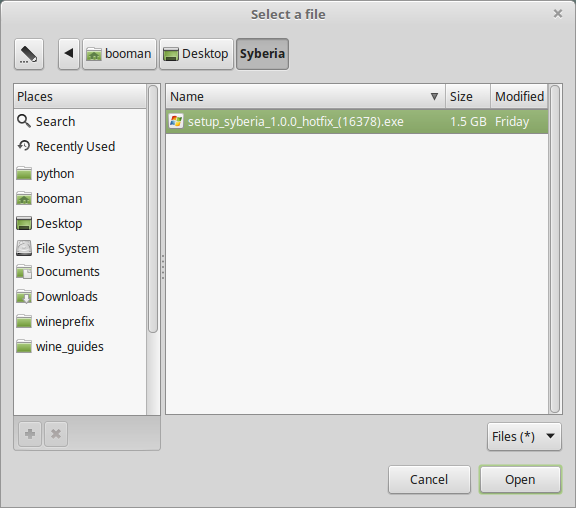This screenshot has width=576, height=508.
Task: Open wineprefix bookmark in Places
Action: click(x=80, y=321)
